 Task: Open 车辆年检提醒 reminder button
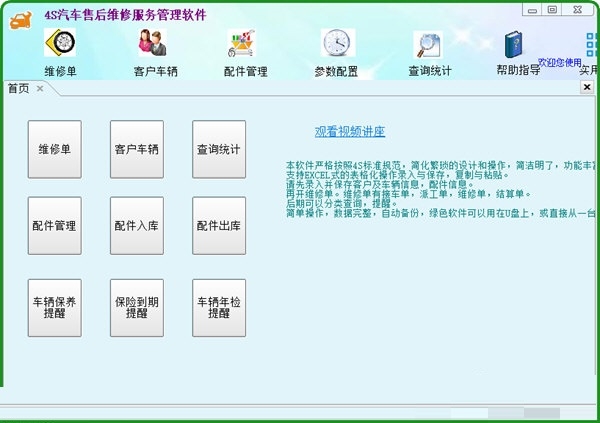click(x=219, y=308)
